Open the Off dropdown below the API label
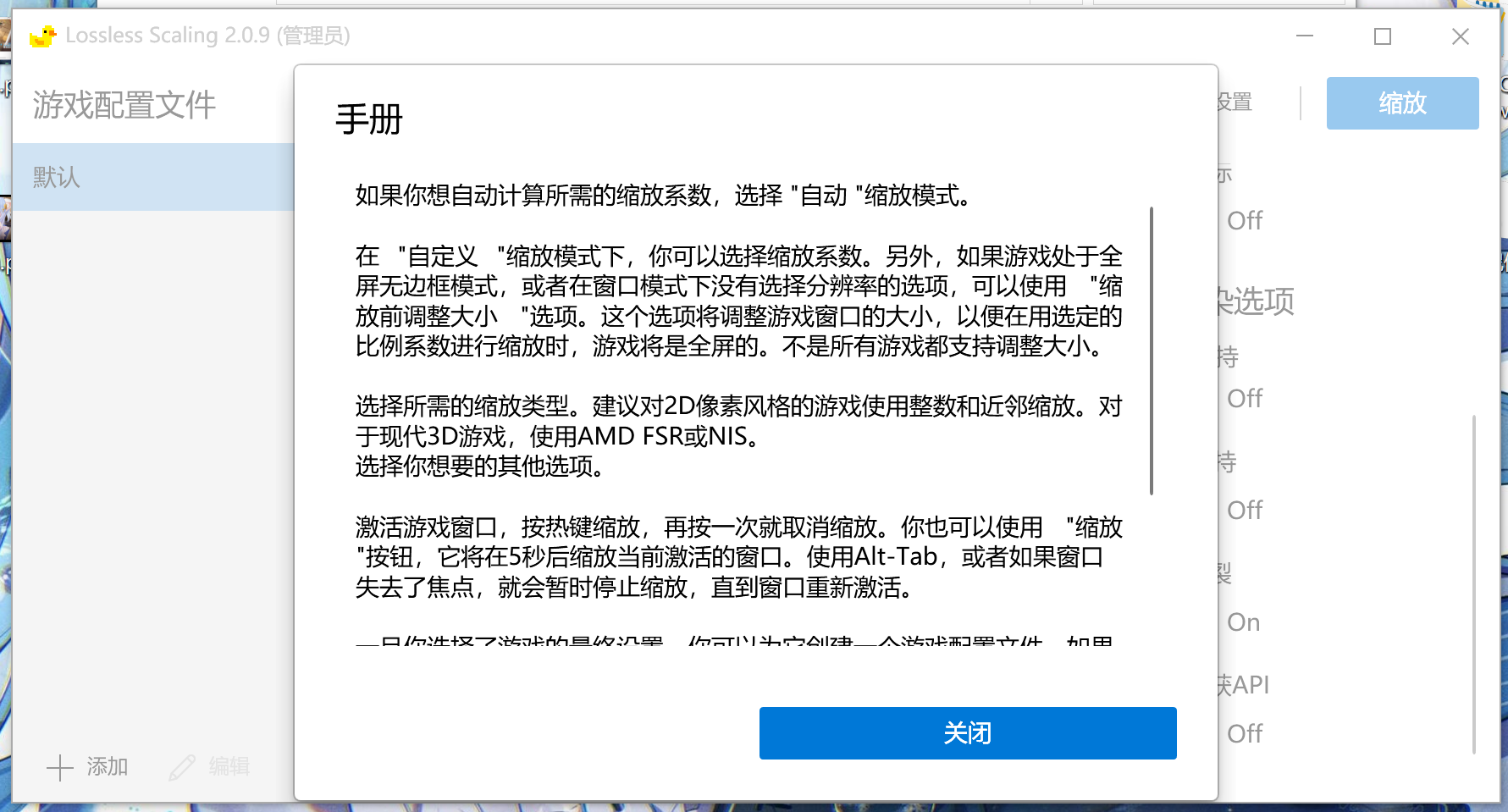 [1244, 733]
